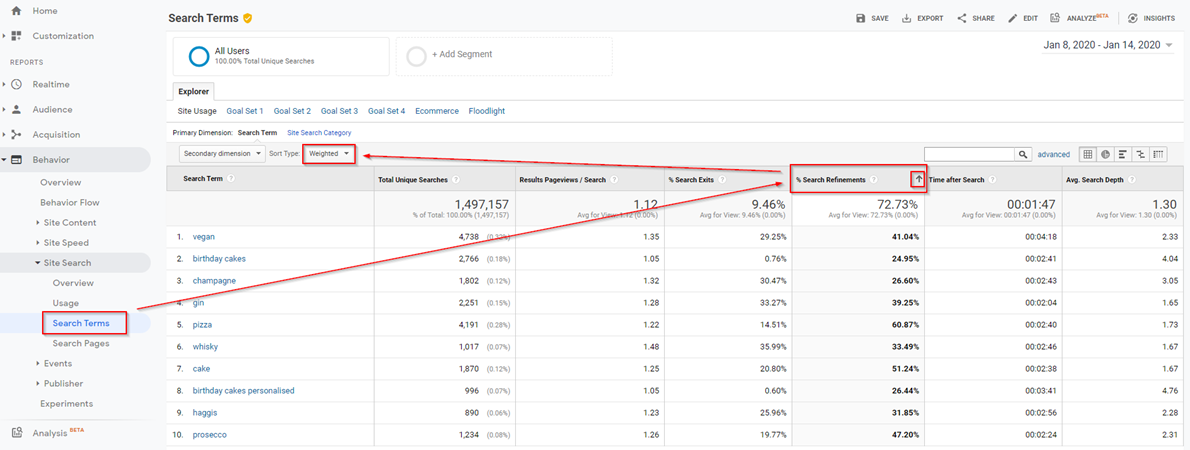Click help icon beside Total Unique Searches

(455, 180)
